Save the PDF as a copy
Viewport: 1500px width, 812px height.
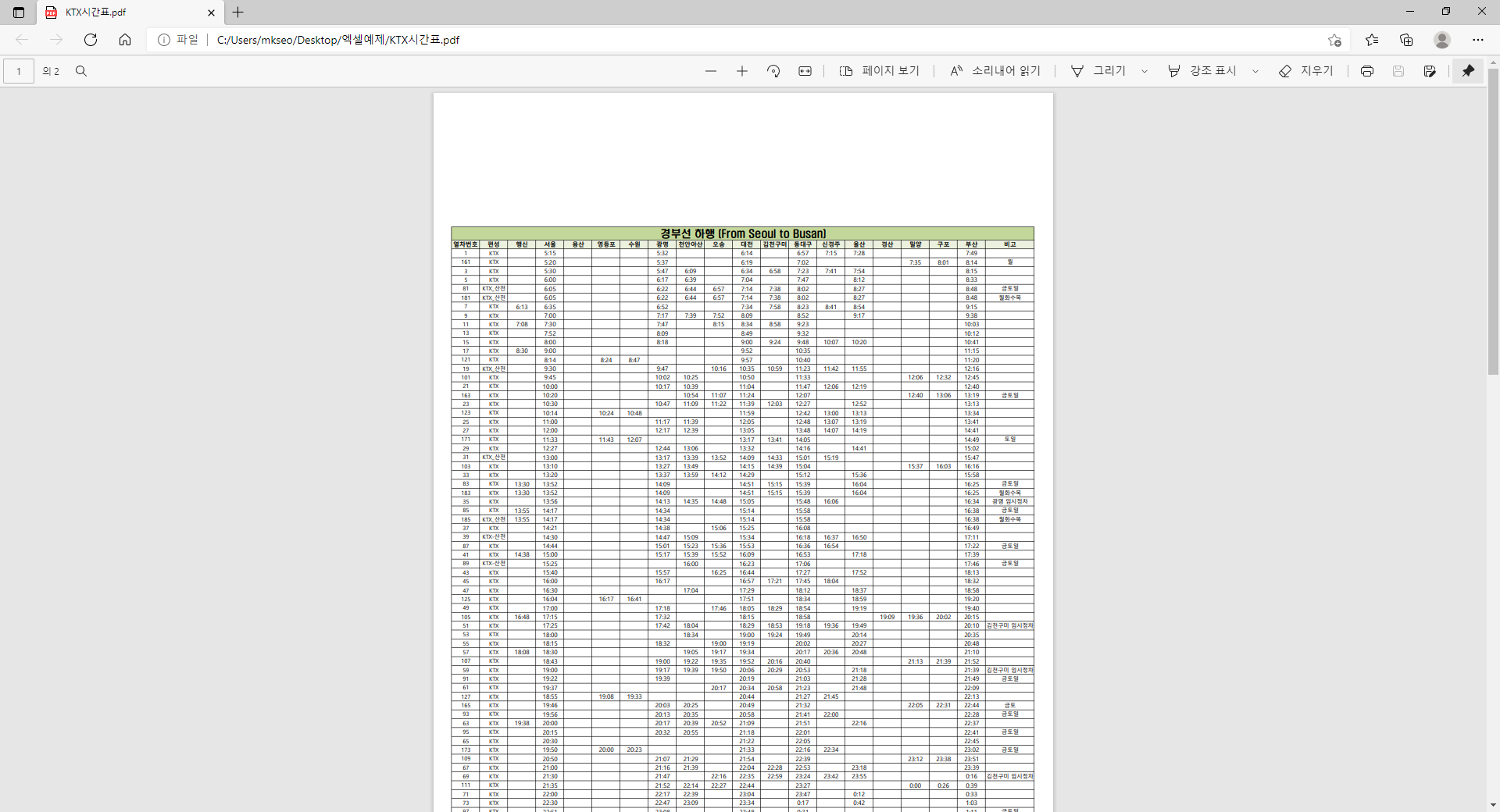1430,71
